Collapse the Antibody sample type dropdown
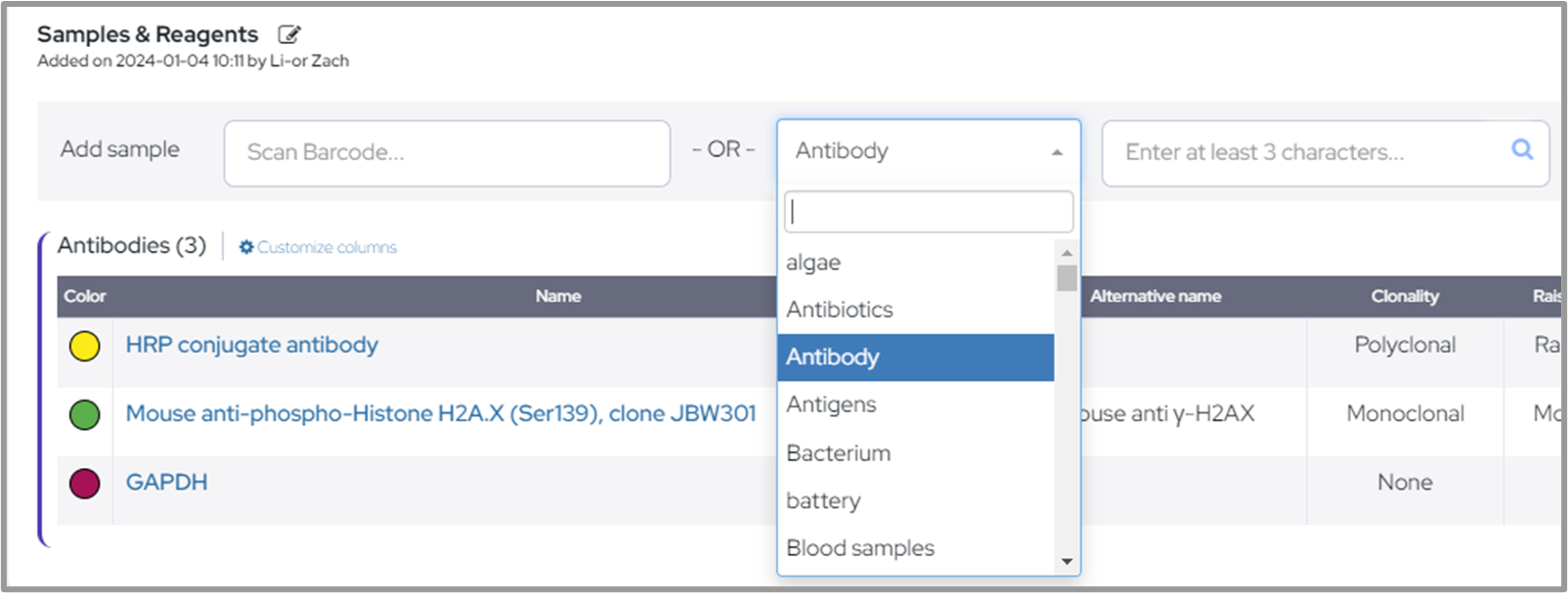 1057,152
